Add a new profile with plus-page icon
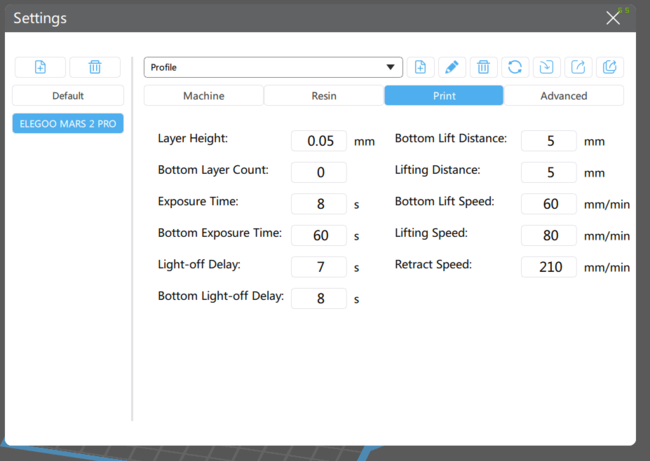 click(x=420, y=67)
